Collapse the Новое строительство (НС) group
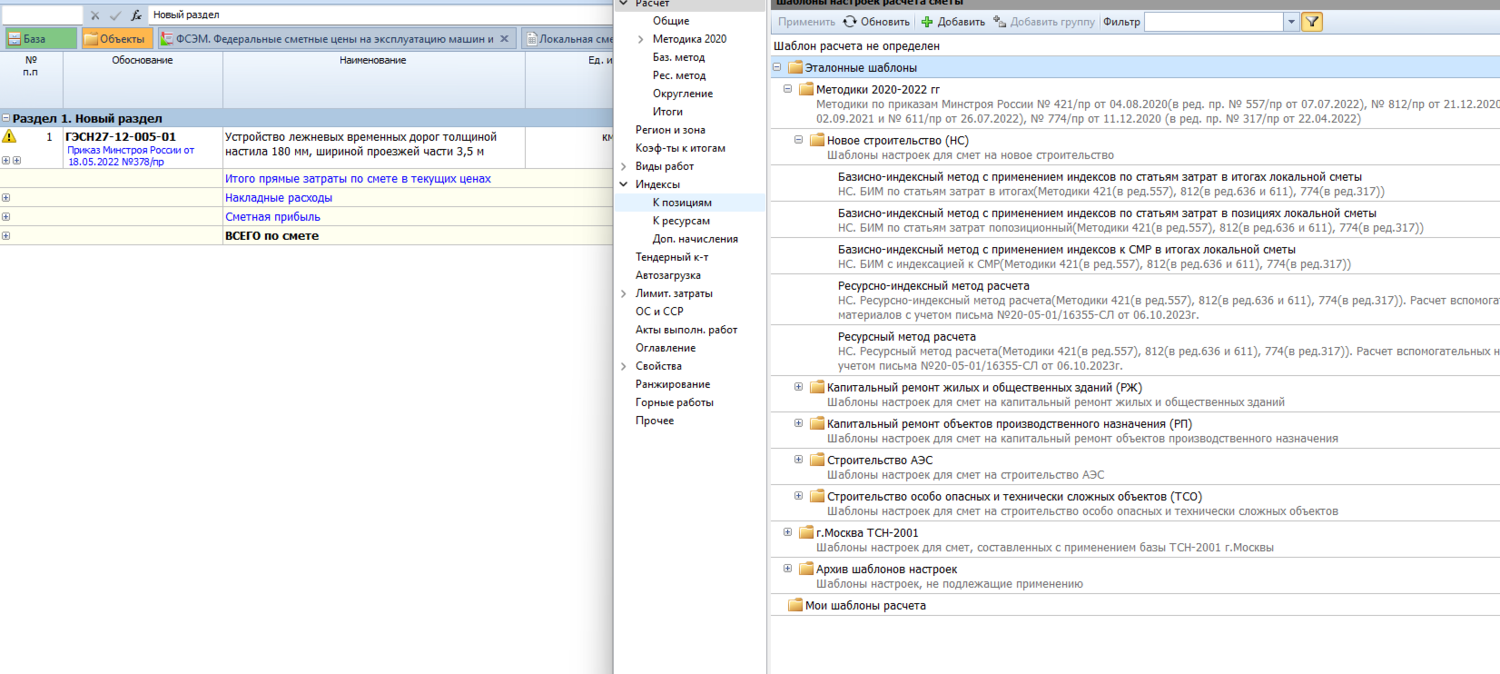 pos(799,140)
